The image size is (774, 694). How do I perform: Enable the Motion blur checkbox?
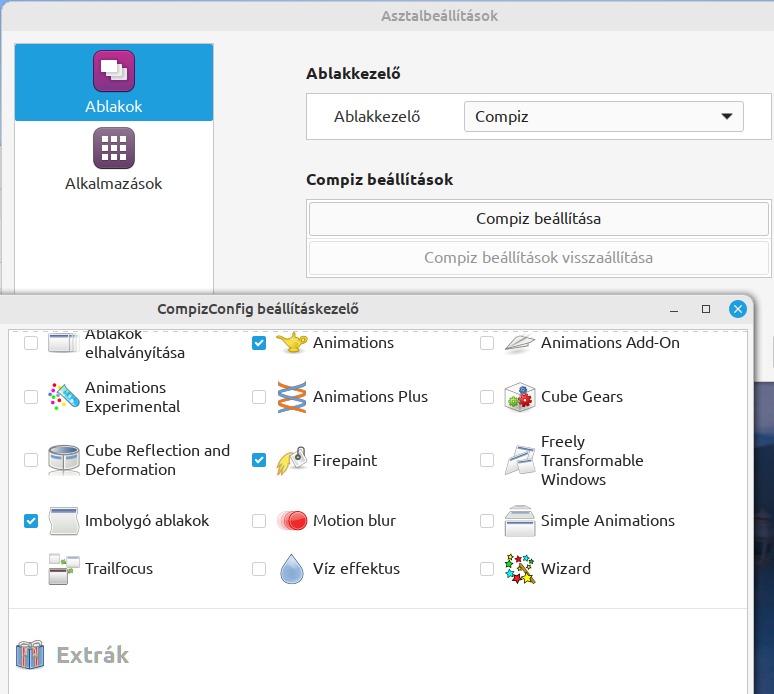coord(259,521)
